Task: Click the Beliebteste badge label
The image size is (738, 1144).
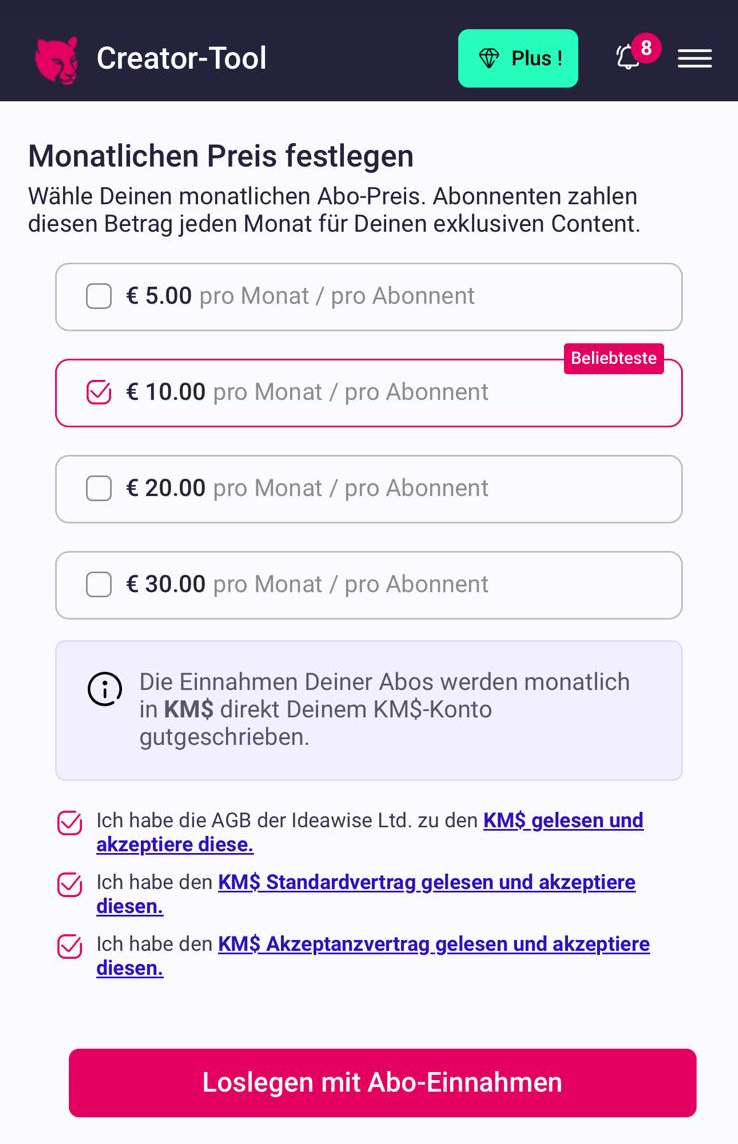Action: (613, 358)
